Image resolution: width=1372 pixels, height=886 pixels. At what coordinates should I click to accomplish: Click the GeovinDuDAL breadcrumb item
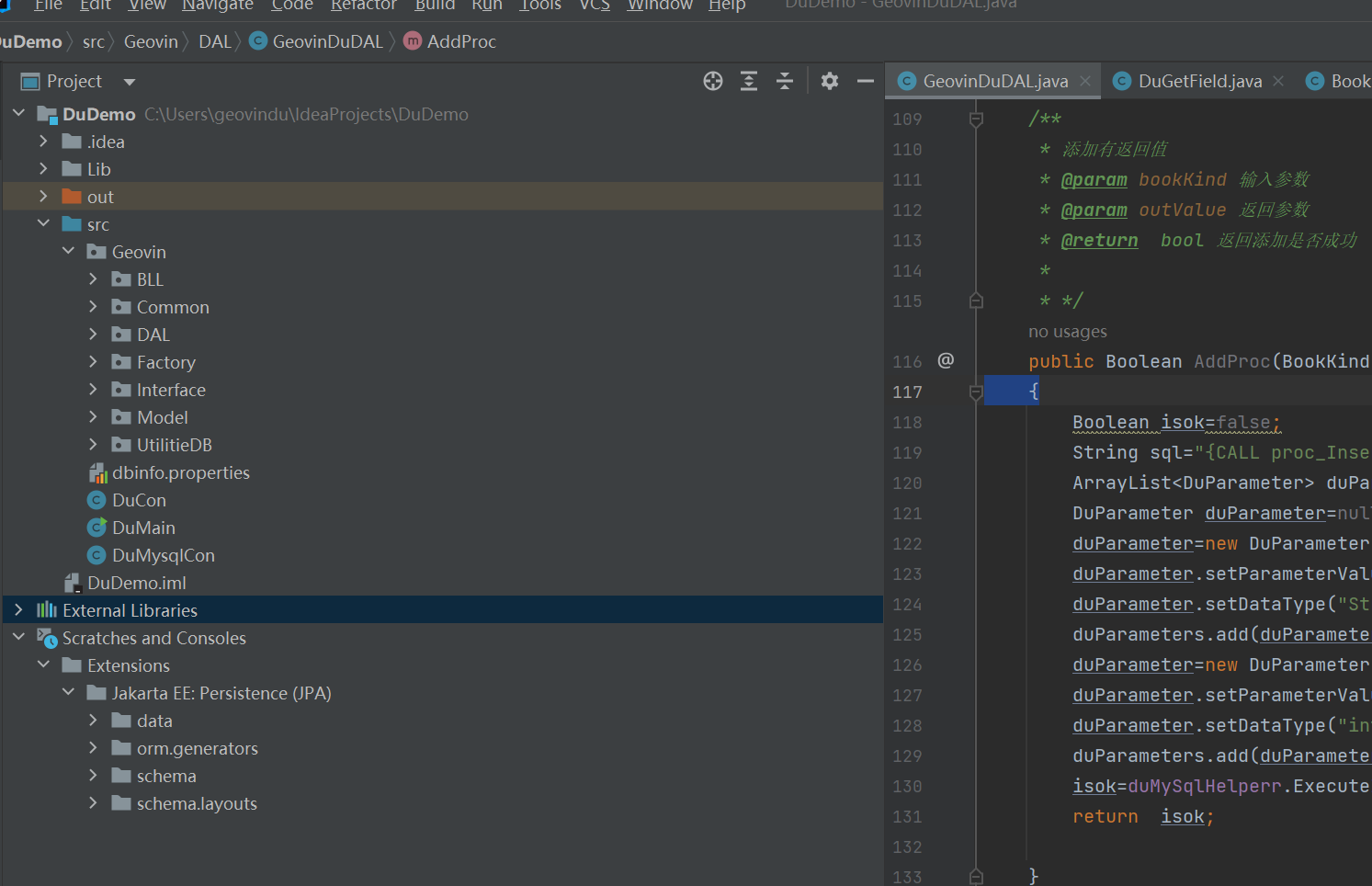[x=327, y=41]
